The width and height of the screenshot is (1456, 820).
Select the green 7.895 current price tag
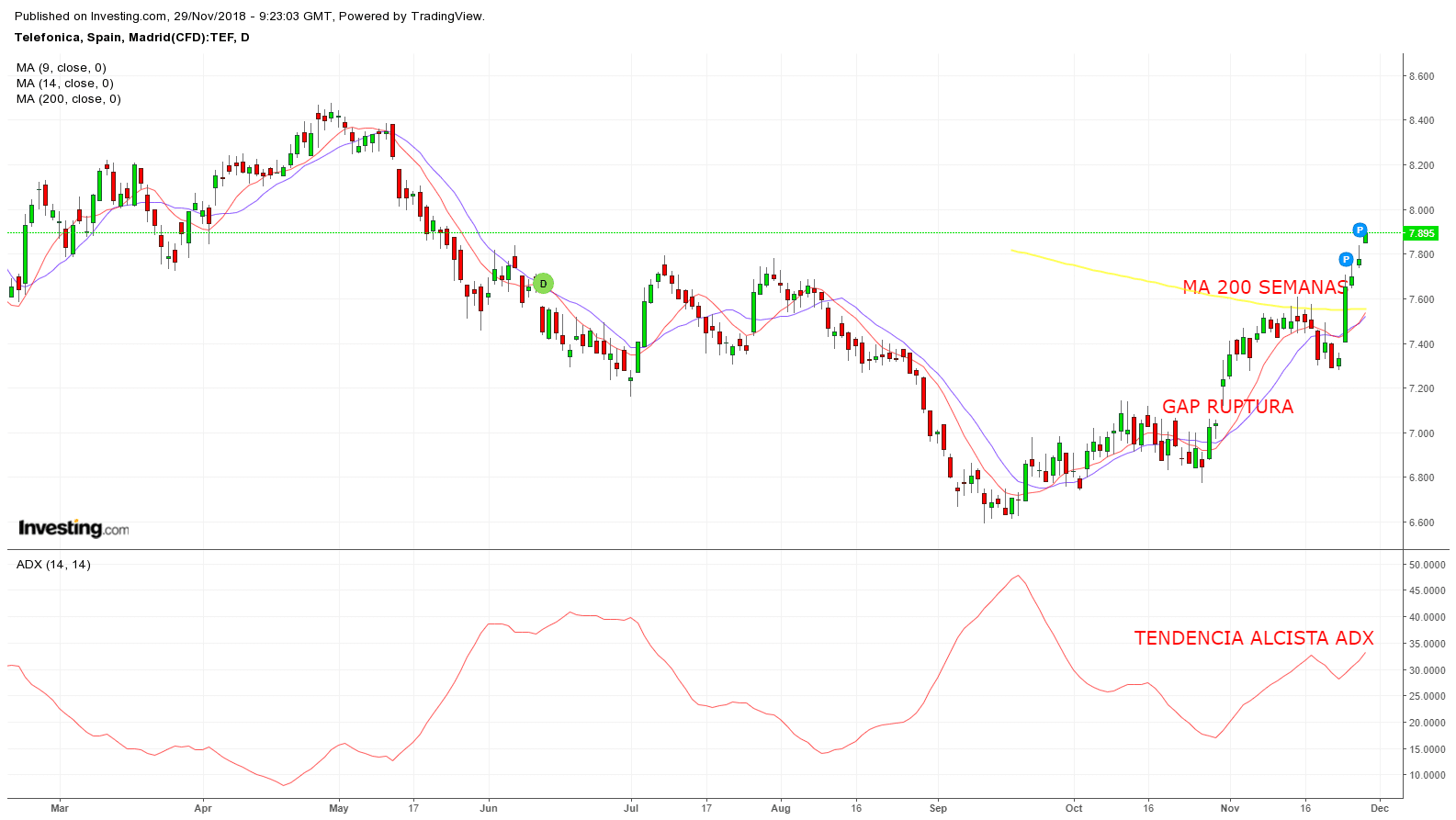coord(1420,233)
